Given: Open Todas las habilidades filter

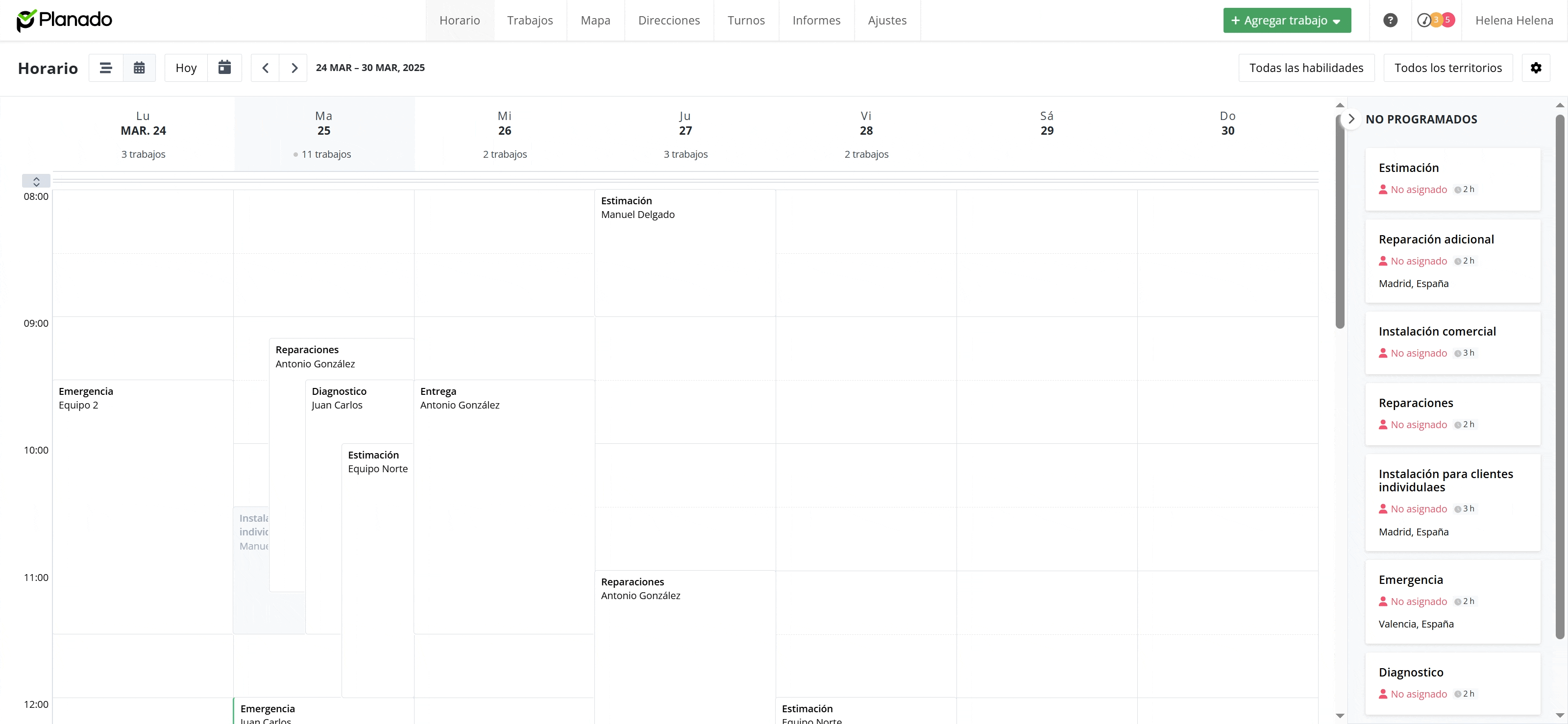Looking at the screenshot, I should click(x=1306, y=68).
